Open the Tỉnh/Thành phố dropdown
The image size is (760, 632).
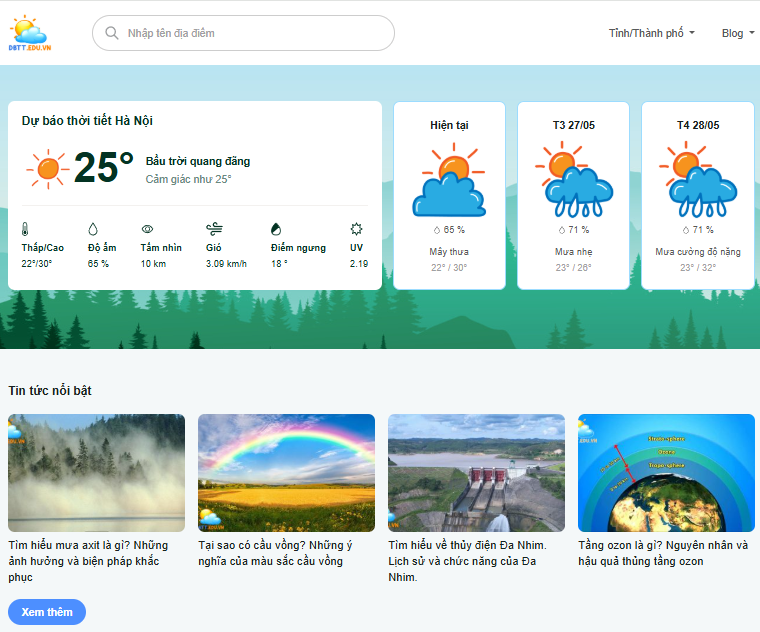651,33
